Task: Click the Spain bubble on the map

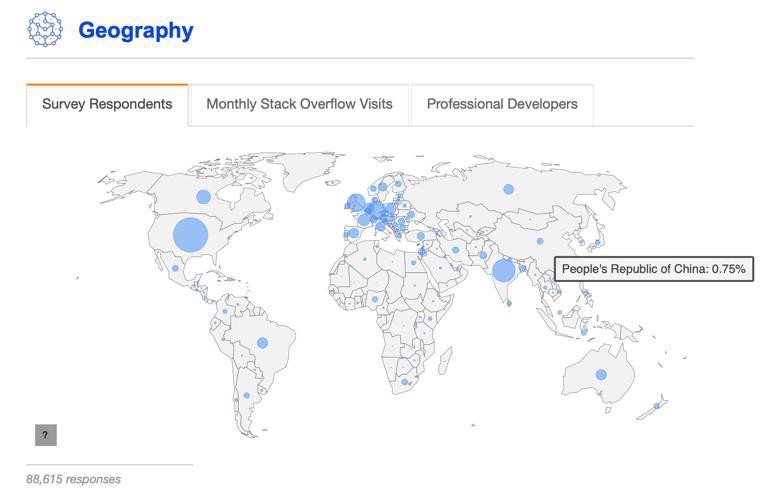Action: click(x=353, y=233)
